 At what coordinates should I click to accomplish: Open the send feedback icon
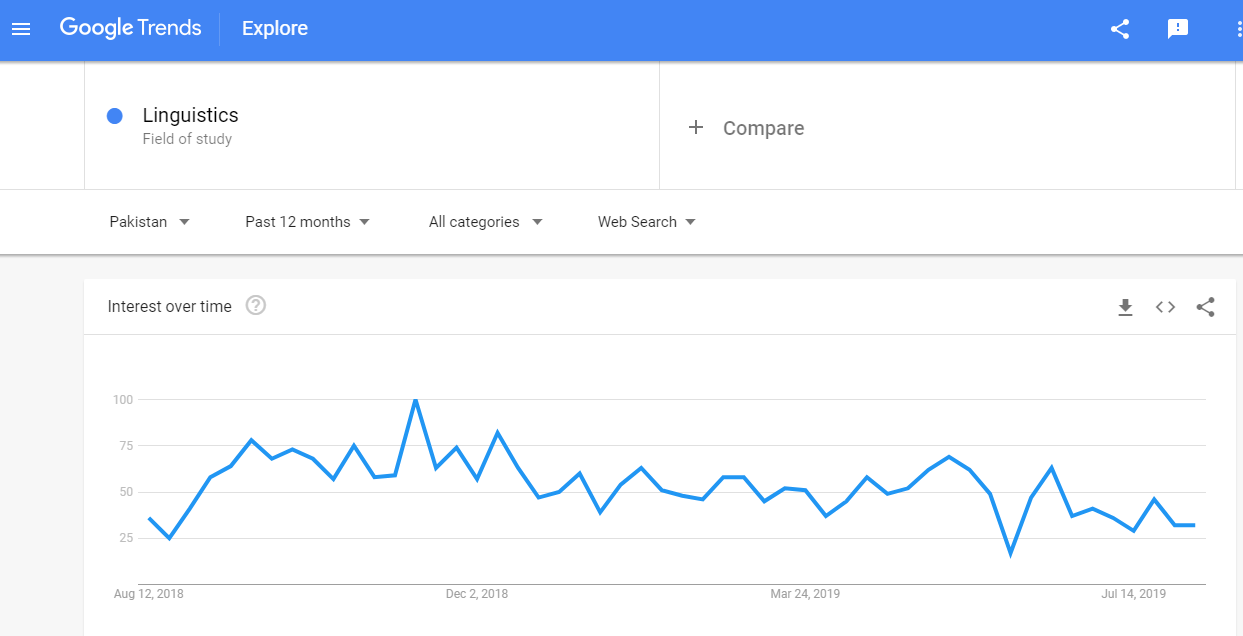(1178, 29)
